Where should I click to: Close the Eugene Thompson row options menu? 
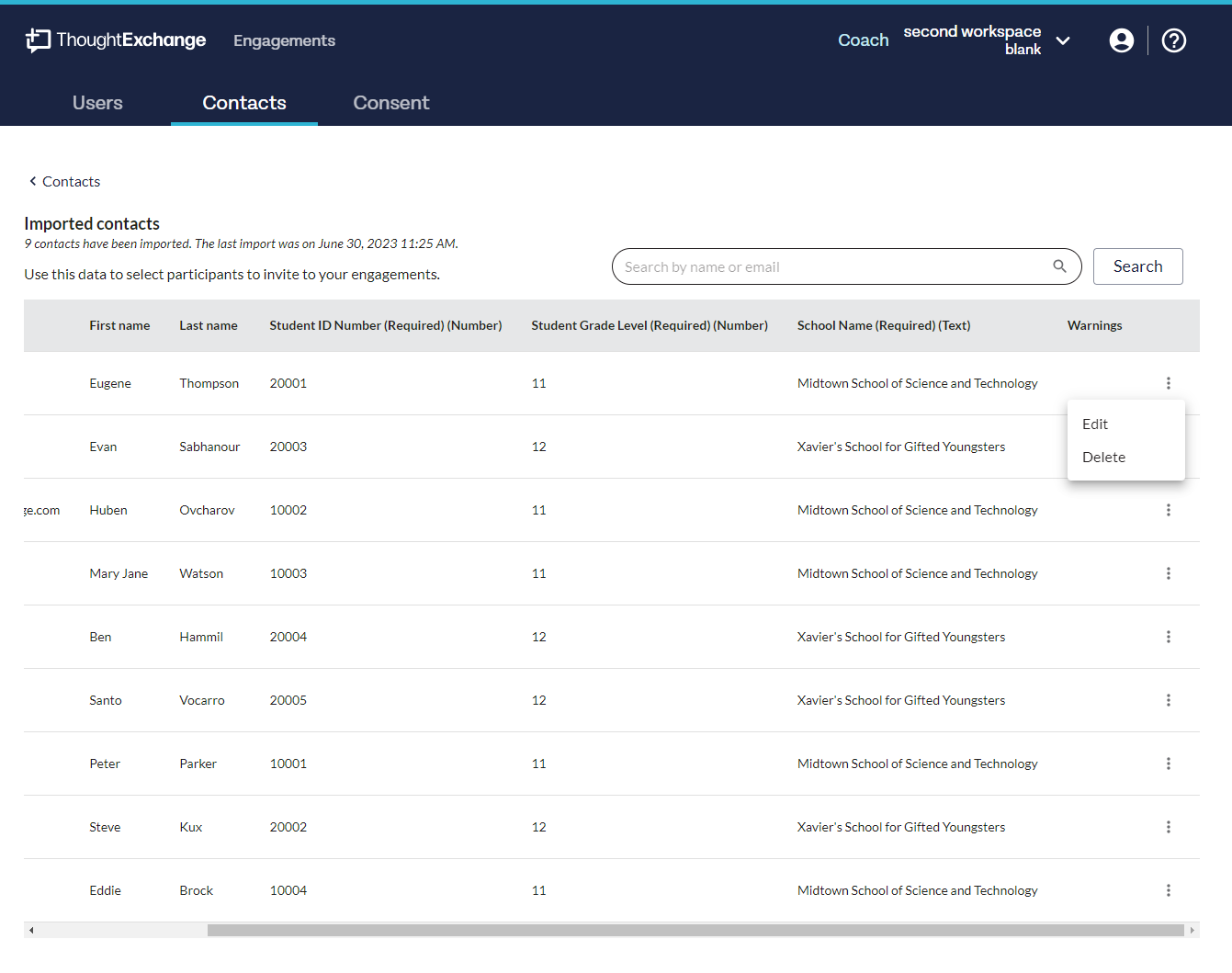click(1168, 383)
